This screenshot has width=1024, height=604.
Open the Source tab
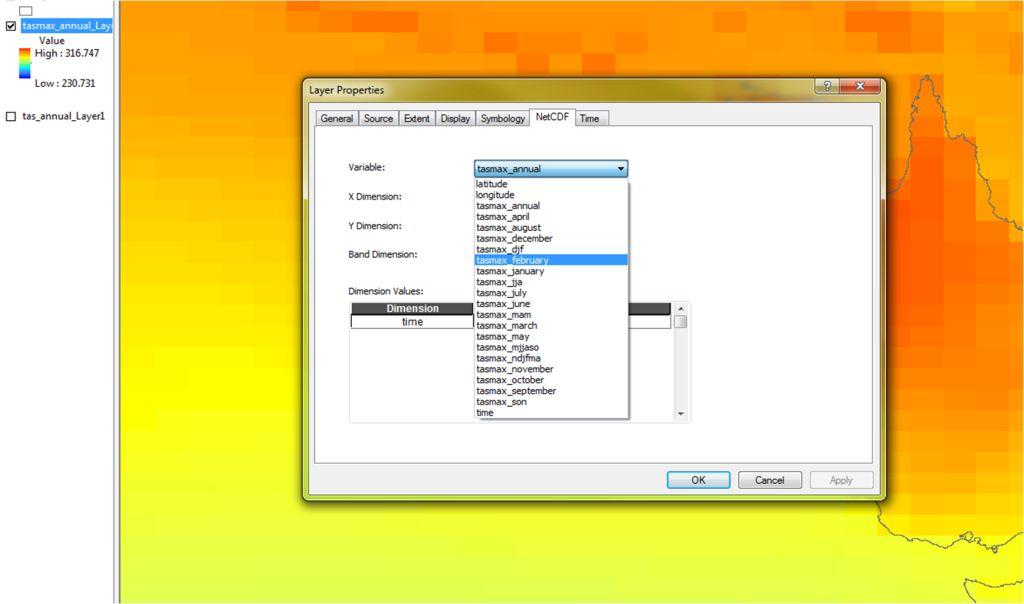coord(378,118)
